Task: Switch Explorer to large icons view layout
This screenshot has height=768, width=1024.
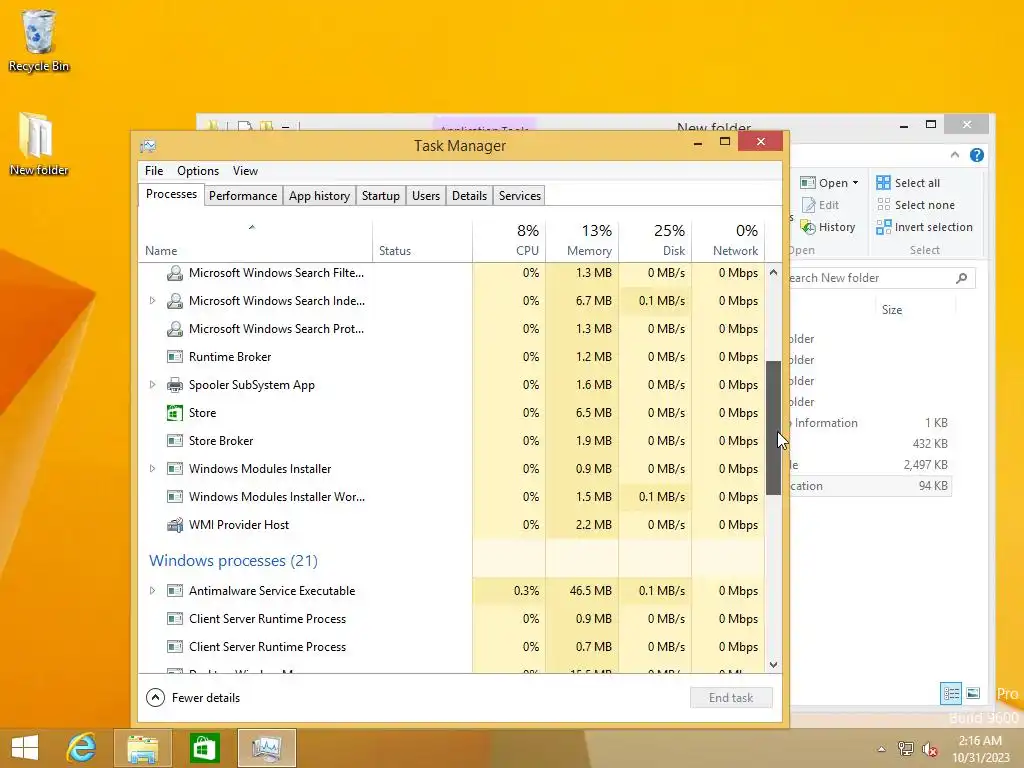Action: point(973,694)
